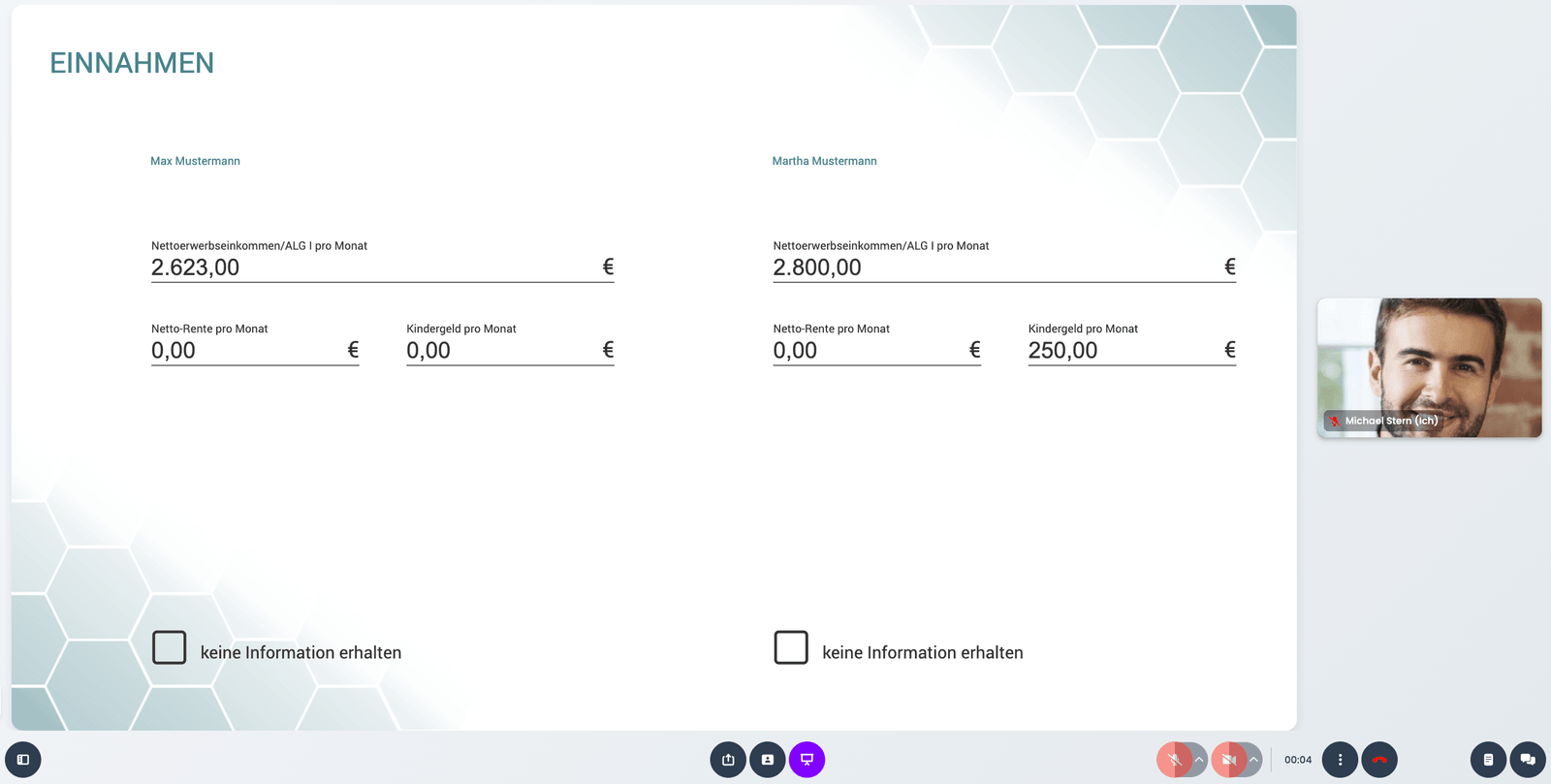Hang up the call
Image resolution: width=1551 pixels, height=784 pixels.
pos(1379,760)
